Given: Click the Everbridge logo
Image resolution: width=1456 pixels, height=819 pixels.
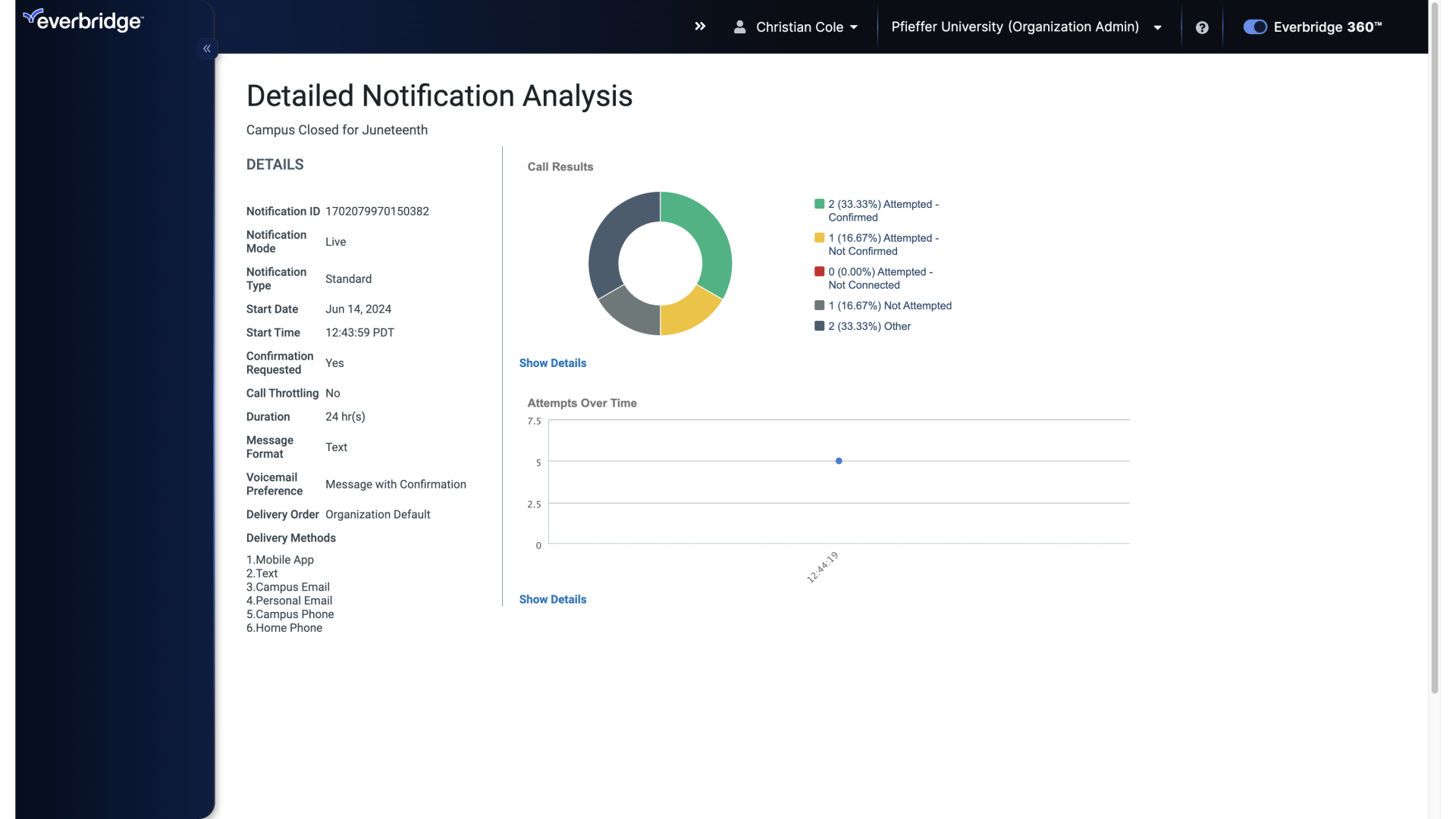Looking at the screenshot, I should pos(83,20).
